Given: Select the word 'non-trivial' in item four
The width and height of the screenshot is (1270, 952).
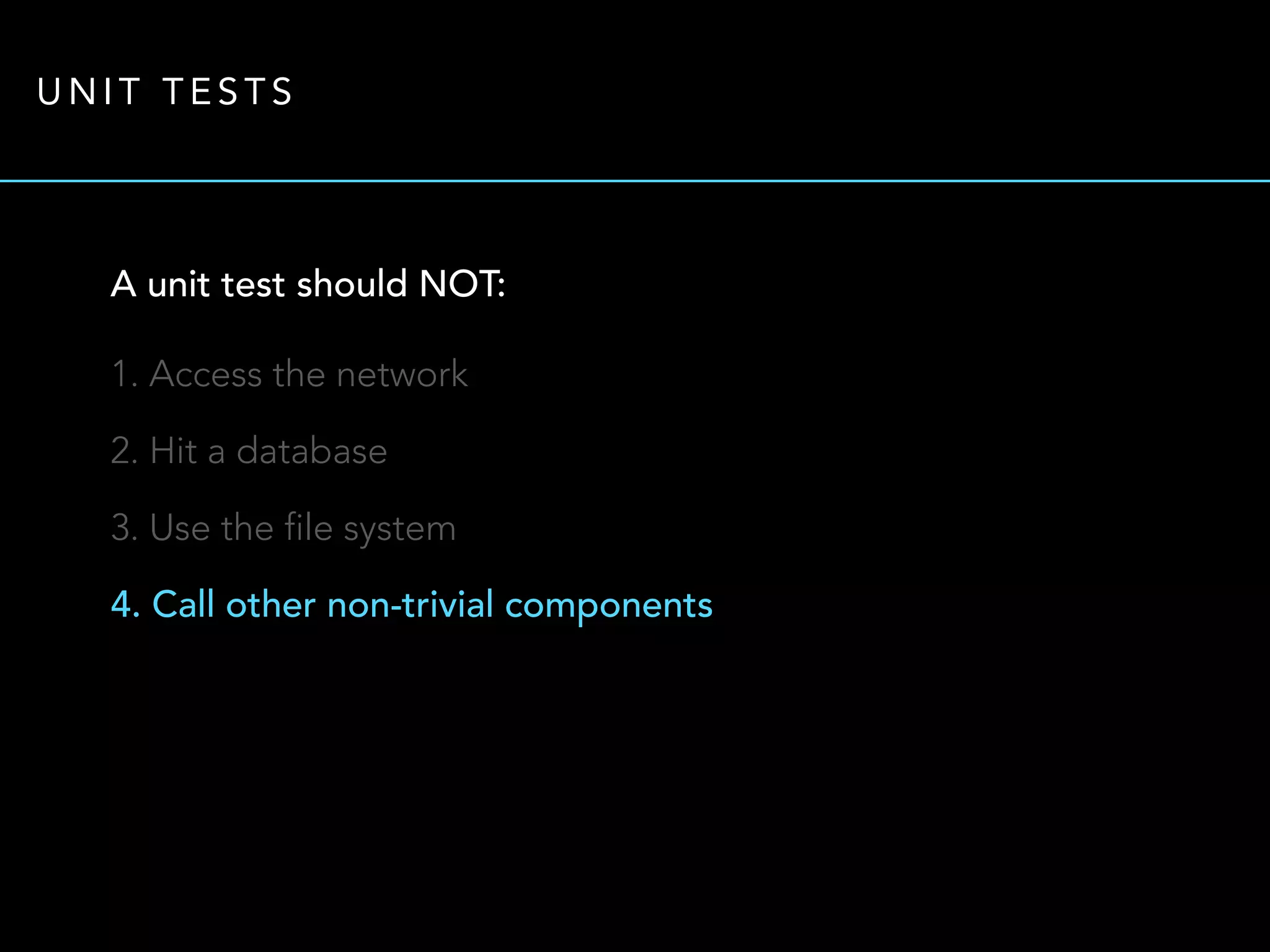Looking at the screenshot, I should (x=411, y=604).
